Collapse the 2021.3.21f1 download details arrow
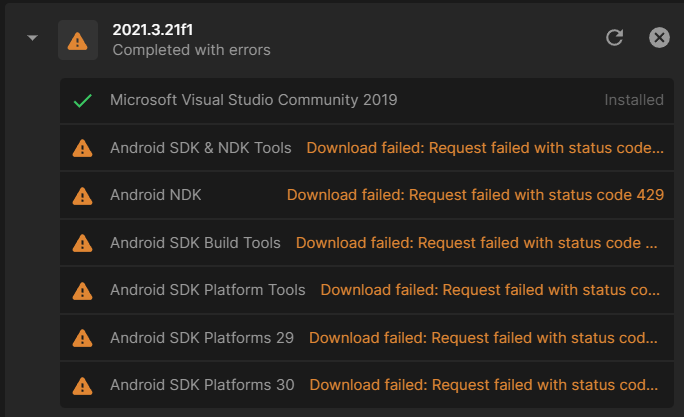The height and width of the screenshot is (417, 684). 32,38
